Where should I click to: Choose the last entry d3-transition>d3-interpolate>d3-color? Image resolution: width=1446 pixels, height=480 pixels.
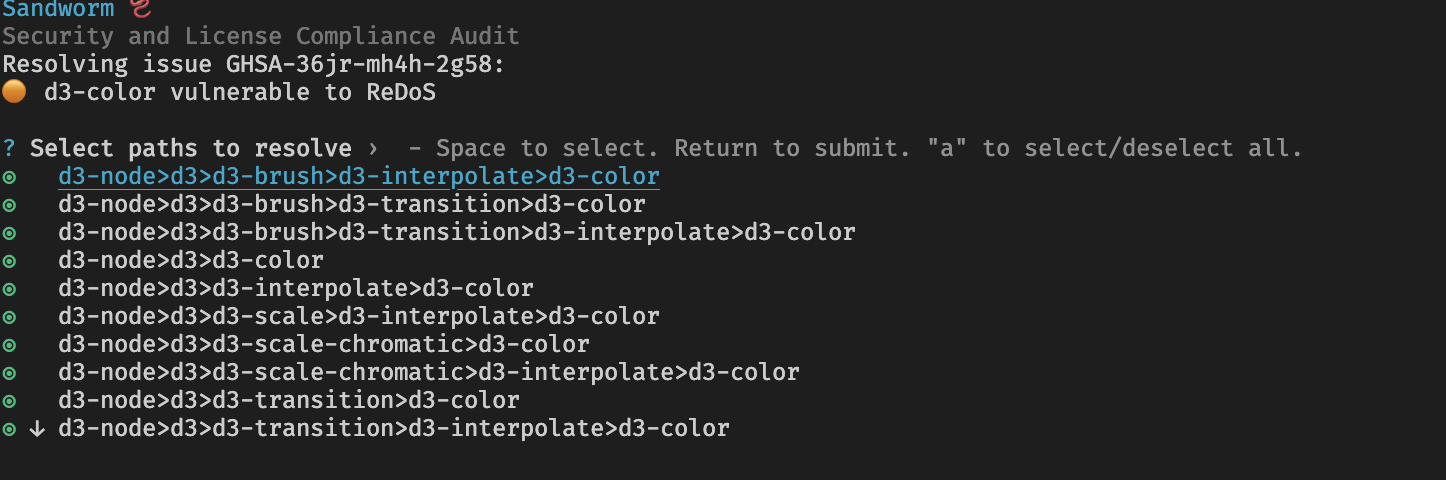pyautogui.click(x=393, y=429)
